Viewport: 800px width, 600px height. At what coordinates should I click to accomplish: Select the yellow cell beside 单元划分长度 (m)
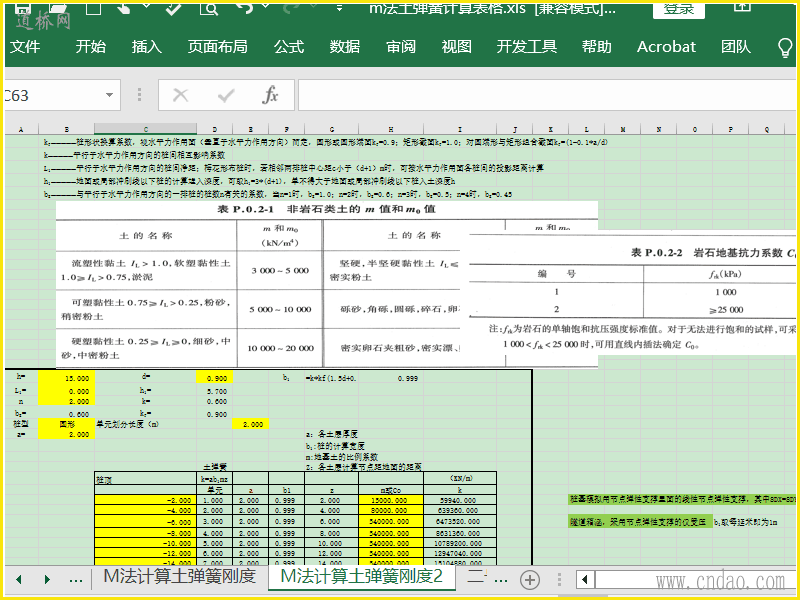[250, 424]
